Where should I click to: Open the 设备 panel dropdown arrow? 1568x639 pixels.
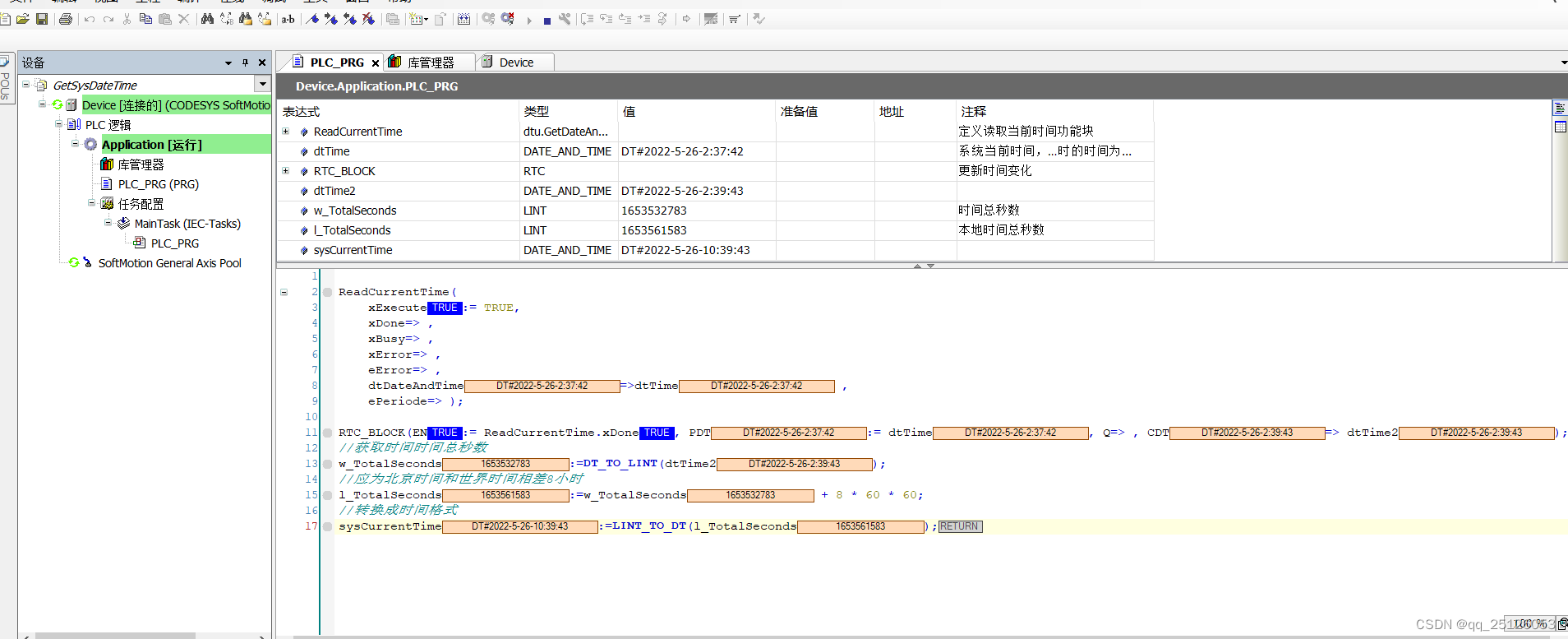click(228, 63)
